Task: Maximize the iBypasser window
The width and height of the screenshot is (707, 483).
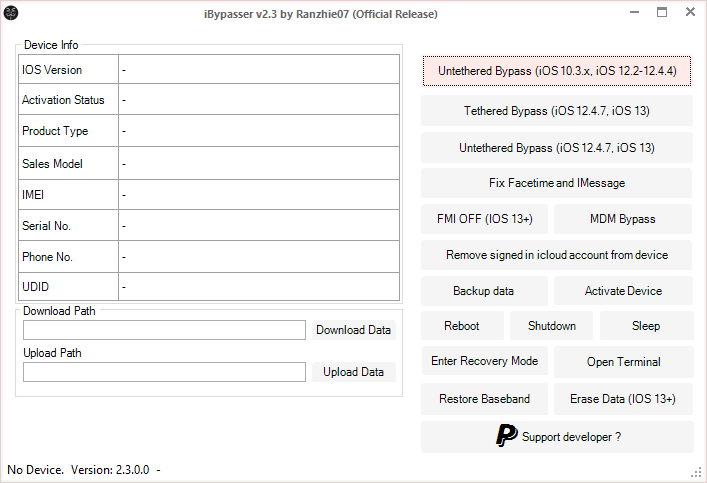Action: [662, 12]
